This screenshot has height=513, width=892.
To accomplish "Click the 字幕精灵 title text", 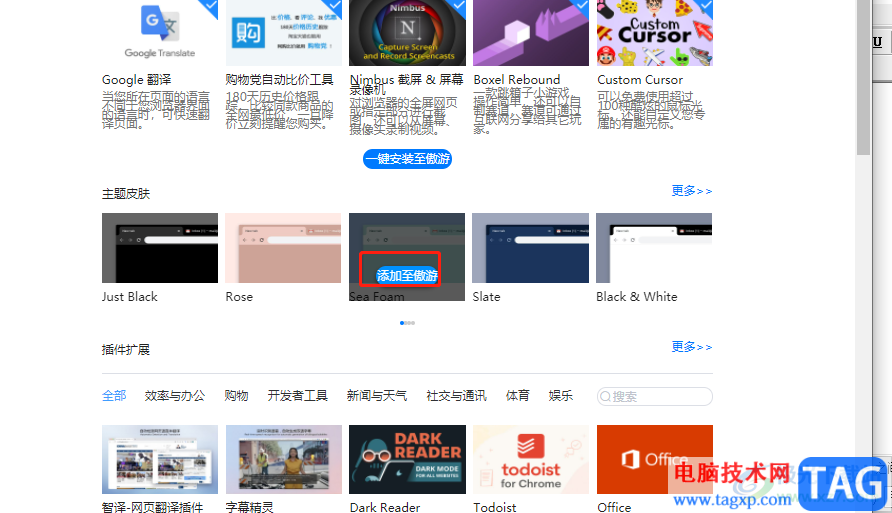I will click(250, 507).
